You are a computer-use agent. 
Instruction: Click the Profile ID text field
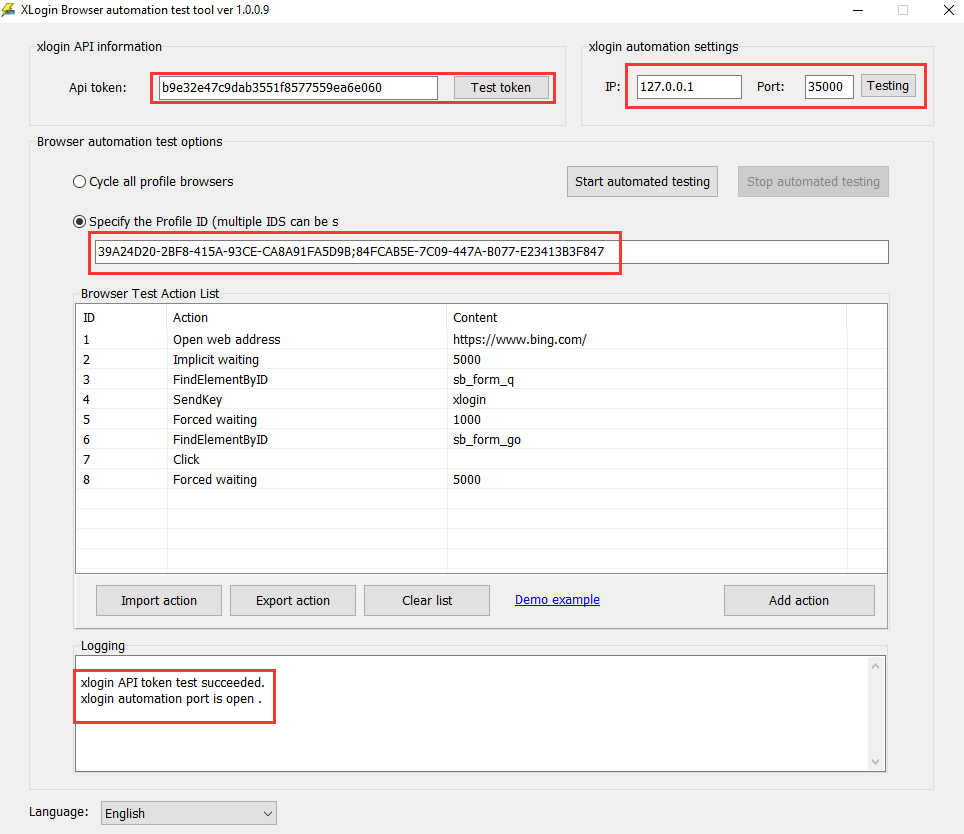tap(491, 252)
